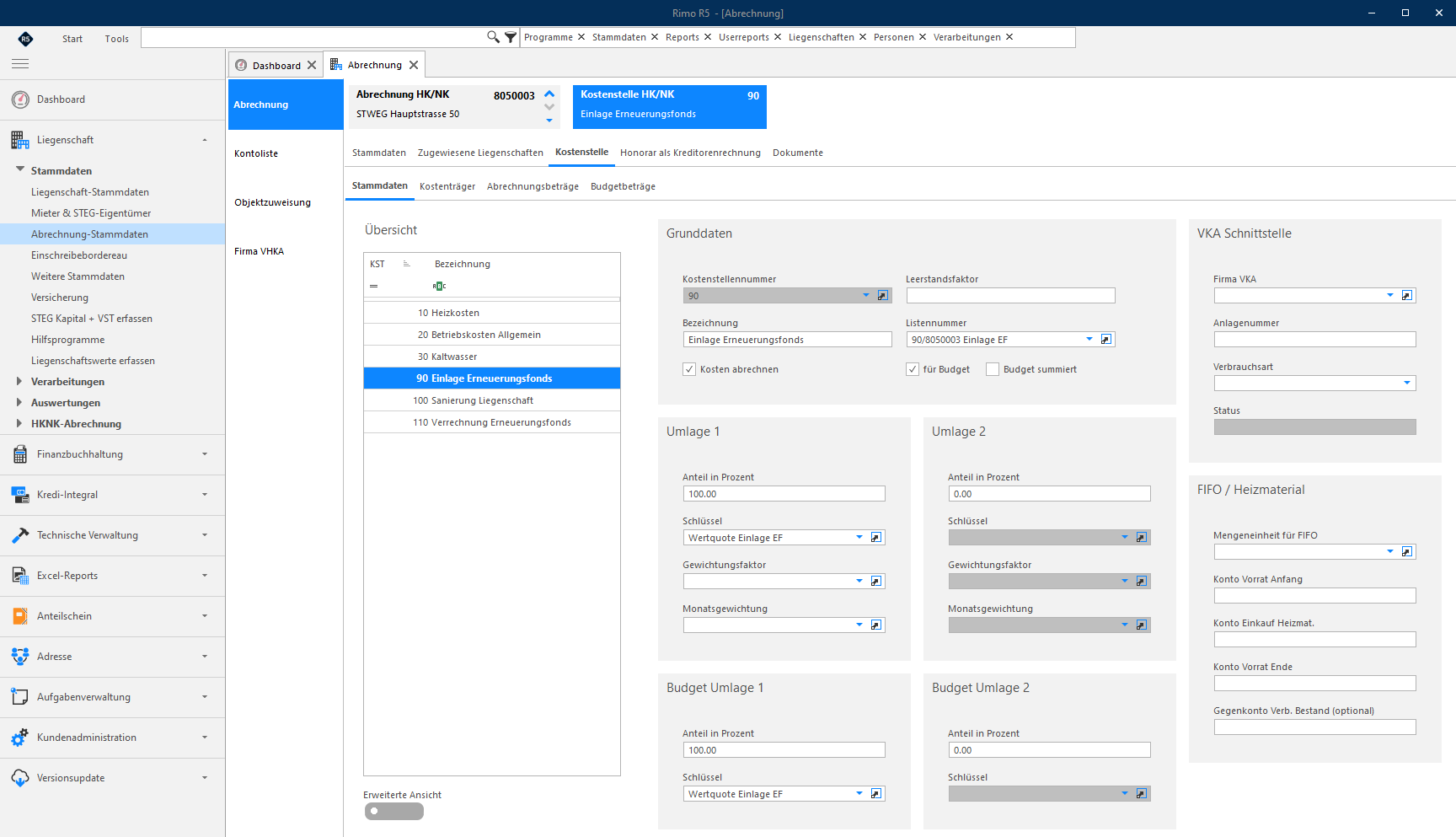Click the Versionsupdate cloud icon
The image size is (1456, 837).
click(x=20, y=778)
